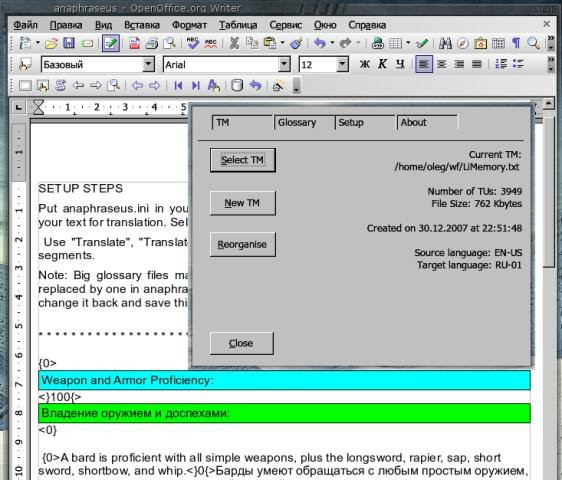Click the Export as PDF icon

(134, 43)
